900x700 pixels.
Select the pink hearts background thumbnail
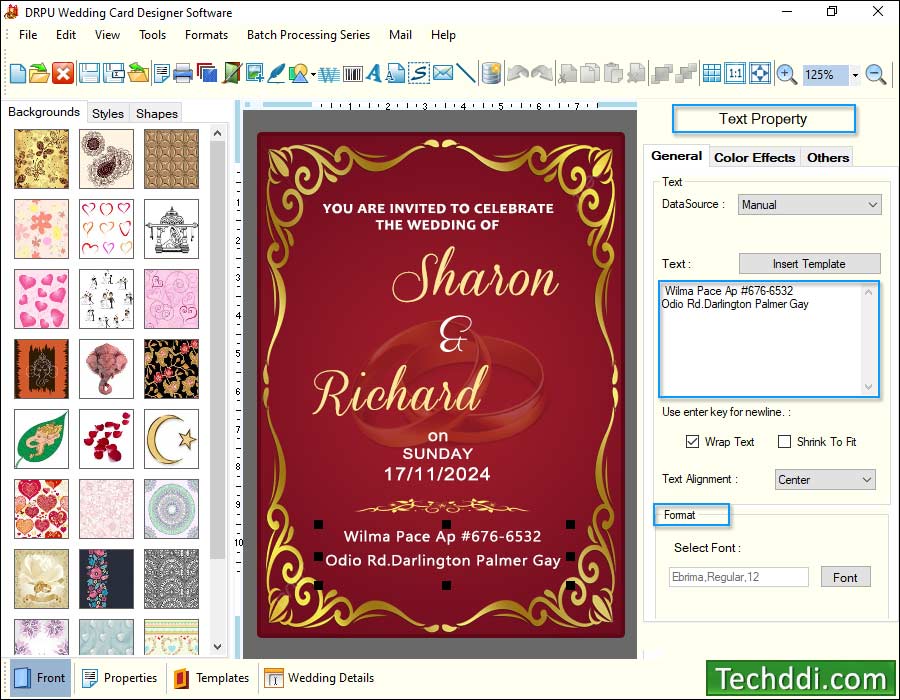click(x=41, y=299)
